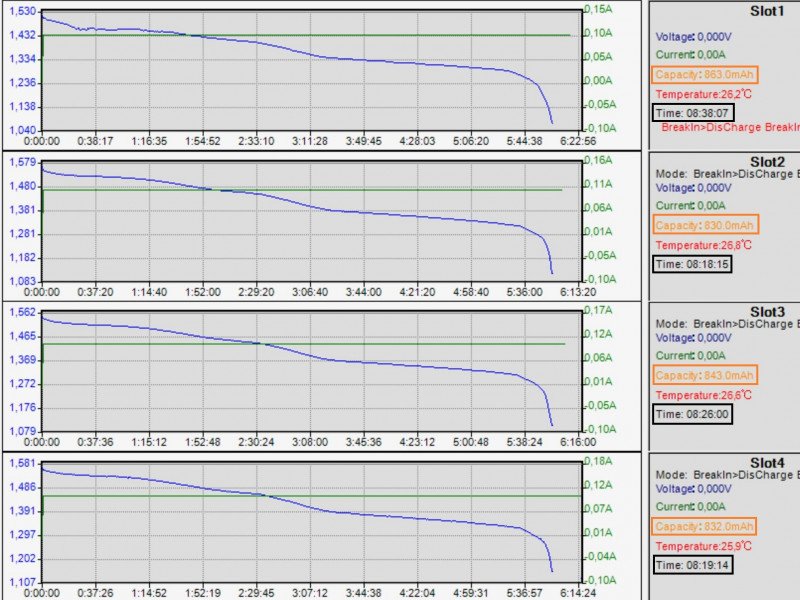The width and height of the screenshot is (800, 600).
Task: Click the Slot4 Current 0,00A reading
Action: click(690, 507)
